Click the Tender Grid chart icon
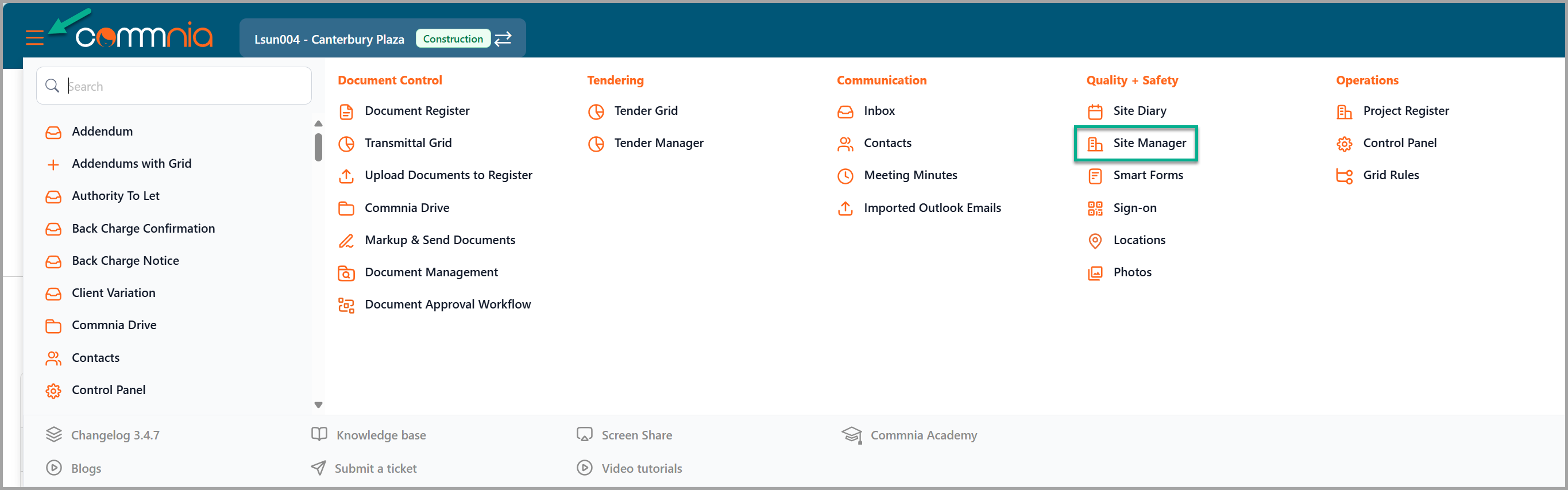Image resolution: width=1568 pixels, height=490 pixels. (596, 112)
